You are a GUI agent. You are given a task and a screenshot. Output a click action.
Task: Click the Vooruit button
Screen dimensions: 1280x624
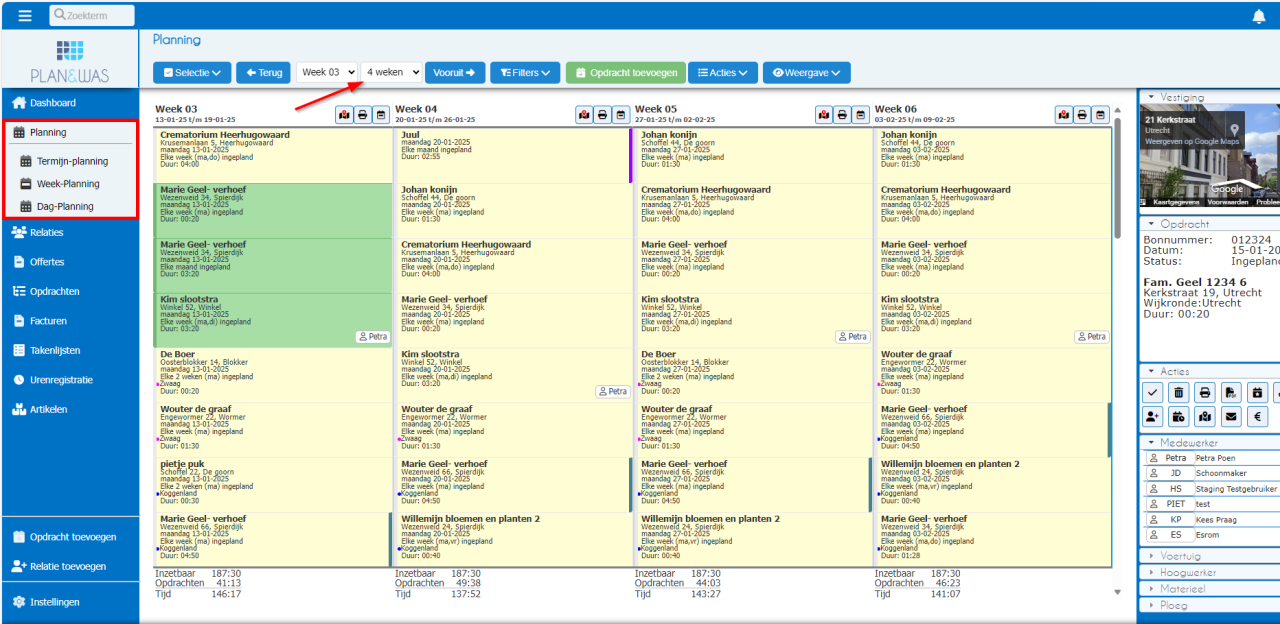pos(455,73)
